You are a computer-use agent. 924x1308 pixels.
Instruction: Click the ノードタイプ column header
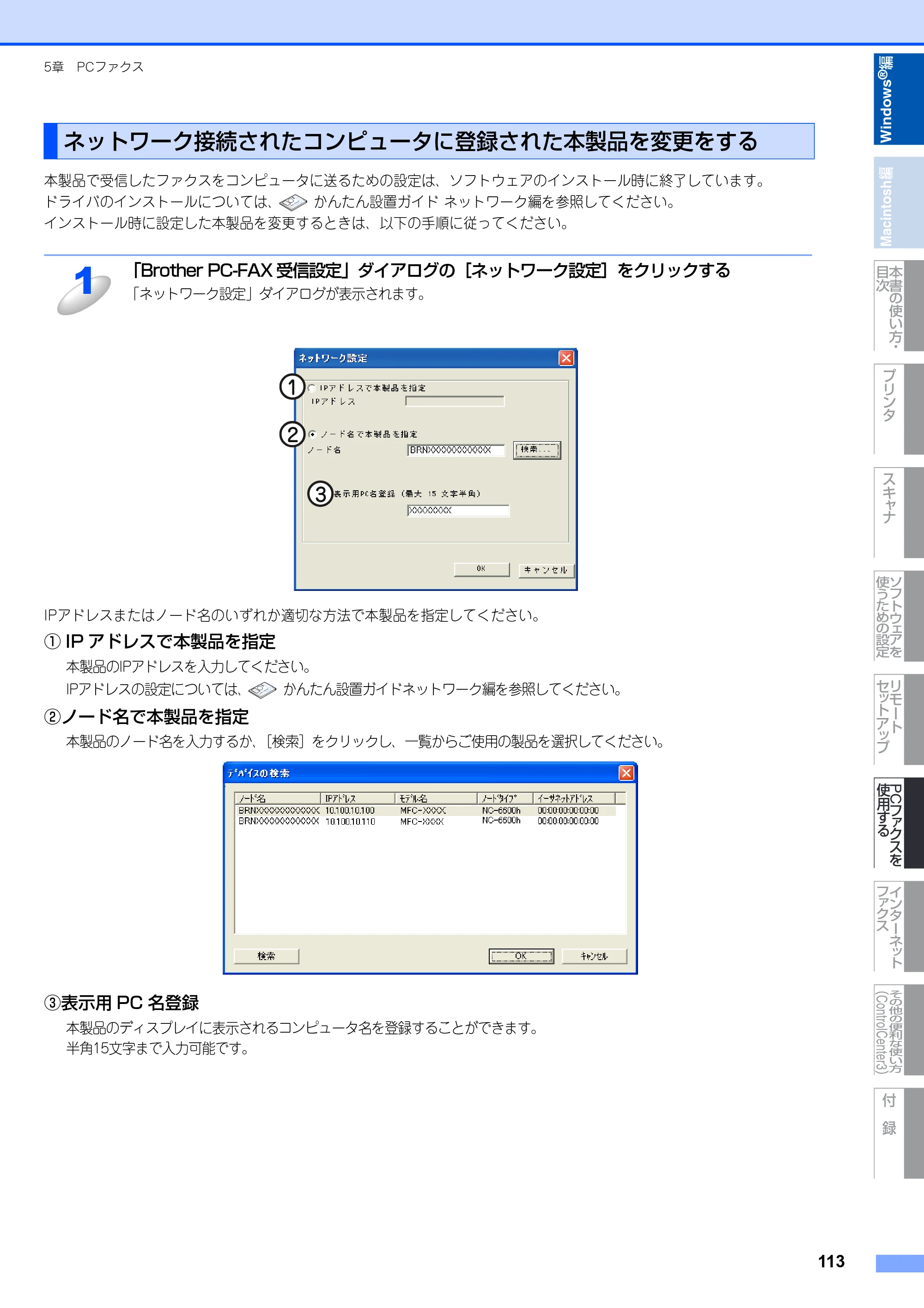pos(505,798)
